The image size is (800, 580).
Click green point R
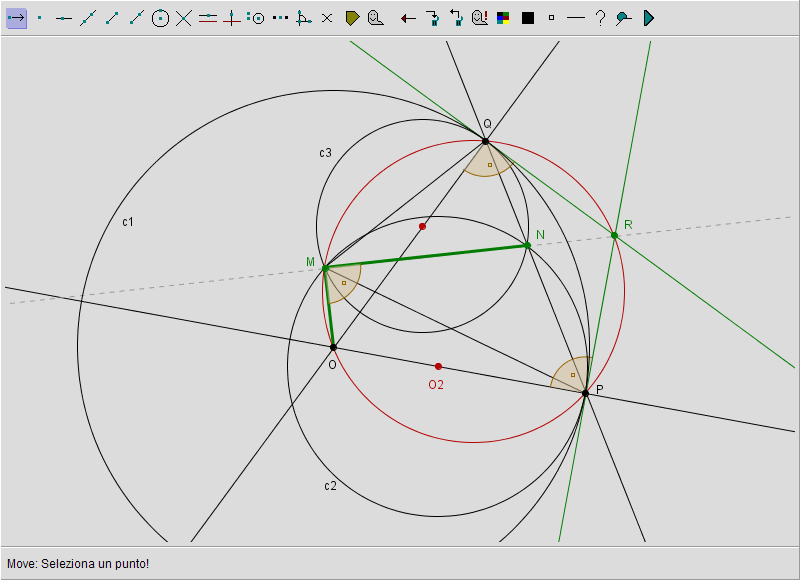click(614, 235)
